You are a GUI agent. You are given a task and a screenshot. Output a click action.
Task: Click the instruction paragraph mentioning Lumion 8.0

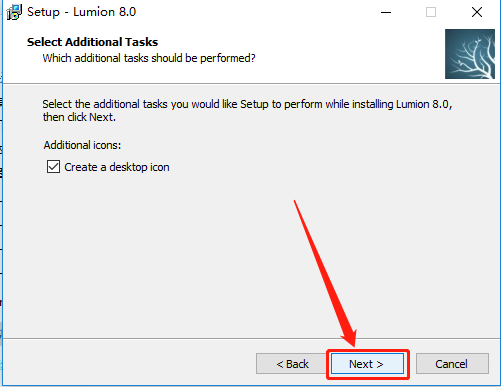pyautogui.click(x=247, y=111)
